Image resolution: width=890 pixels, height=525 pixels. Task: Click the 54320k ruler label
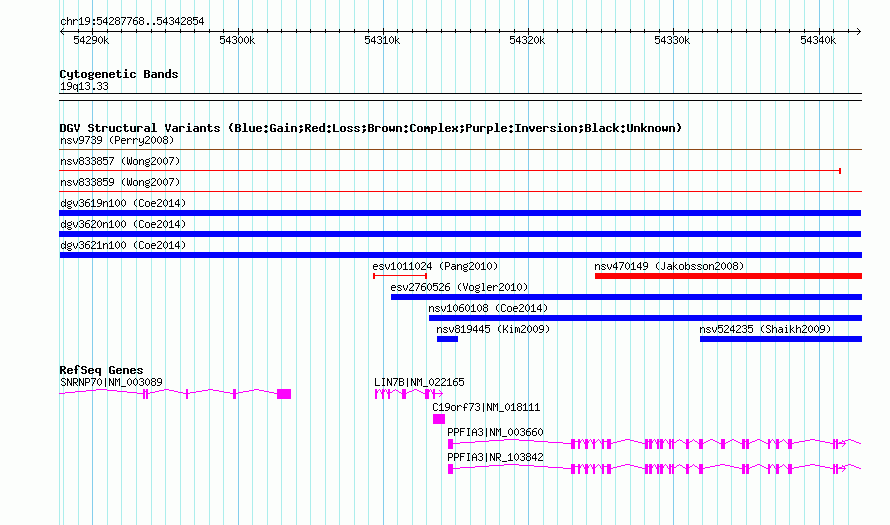tap(527, 40)
